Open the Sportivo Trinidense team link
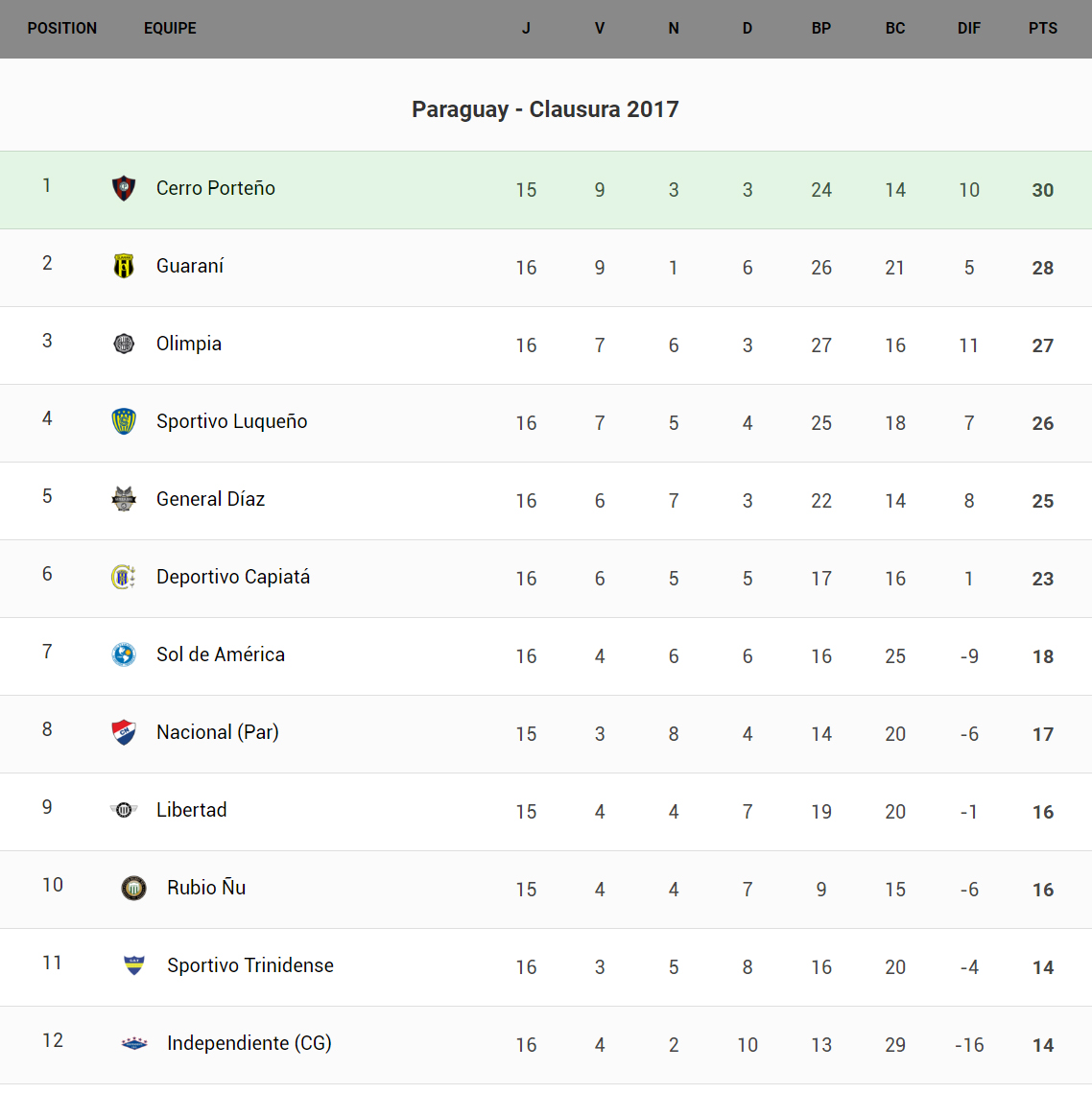The image size is (1092, 1094). (x=250, y=965)
